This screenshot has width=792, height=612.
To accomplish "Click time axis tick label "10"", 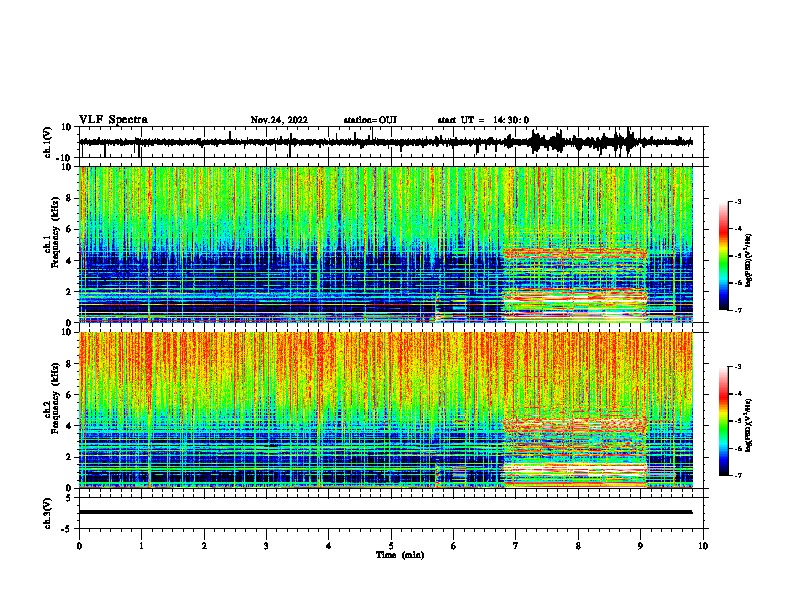I will pos(703,546).
